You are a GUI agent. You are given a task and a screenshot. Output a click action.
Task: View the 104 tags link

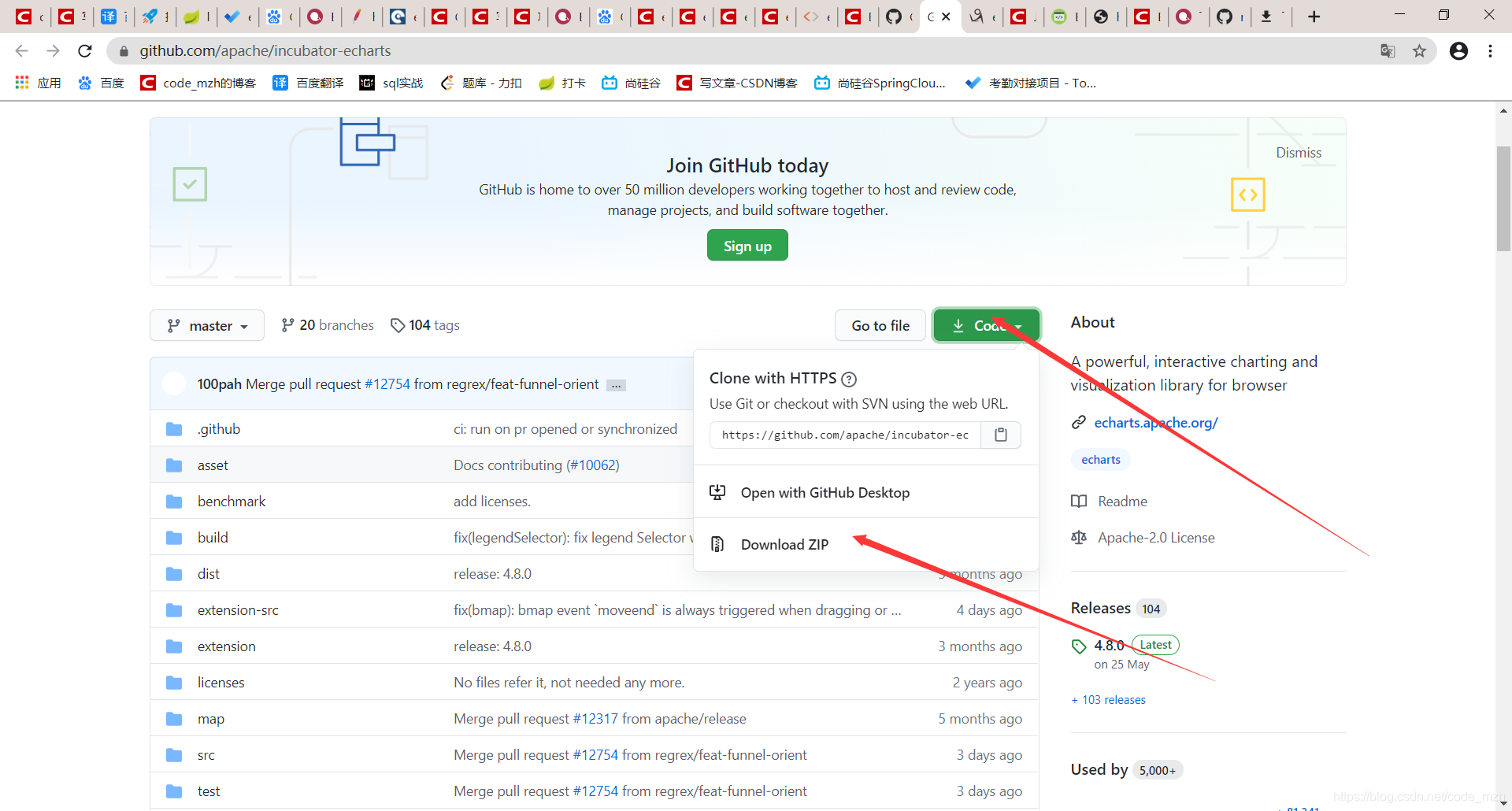[x=425, y=325]
